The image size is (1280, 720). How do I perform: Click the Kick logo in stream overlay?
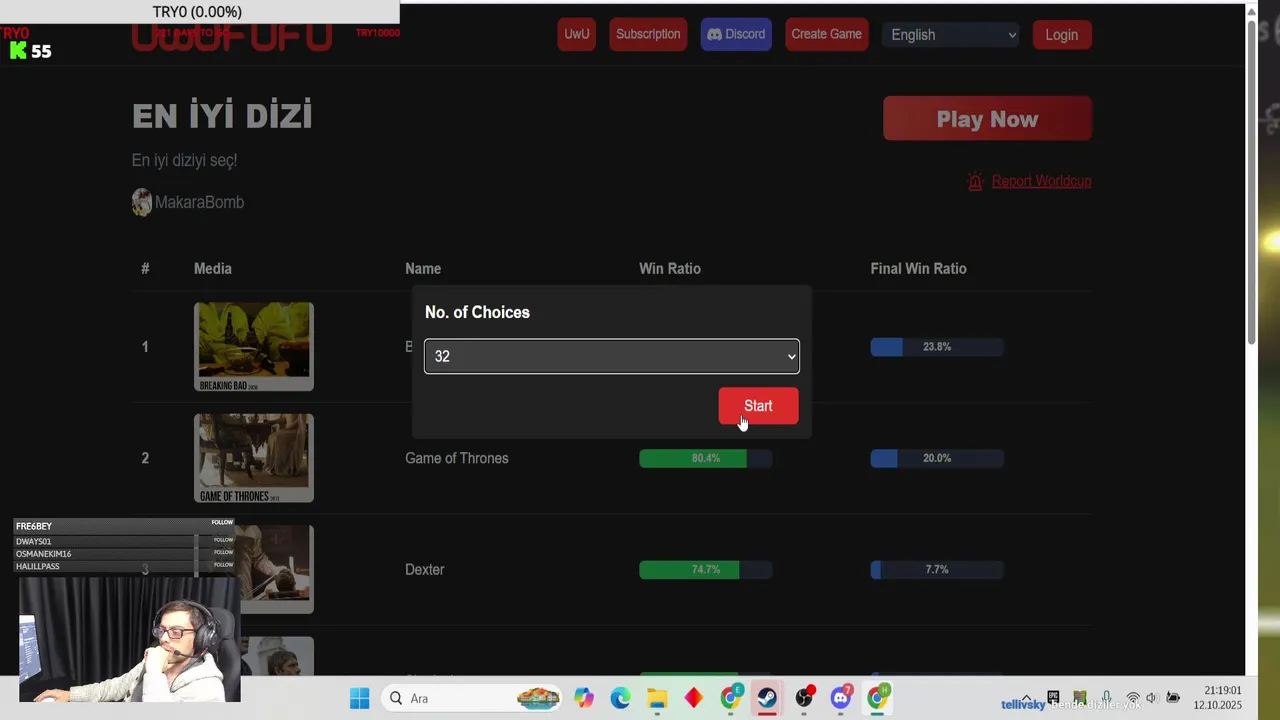pyautogui.click(x=18, y=51)
